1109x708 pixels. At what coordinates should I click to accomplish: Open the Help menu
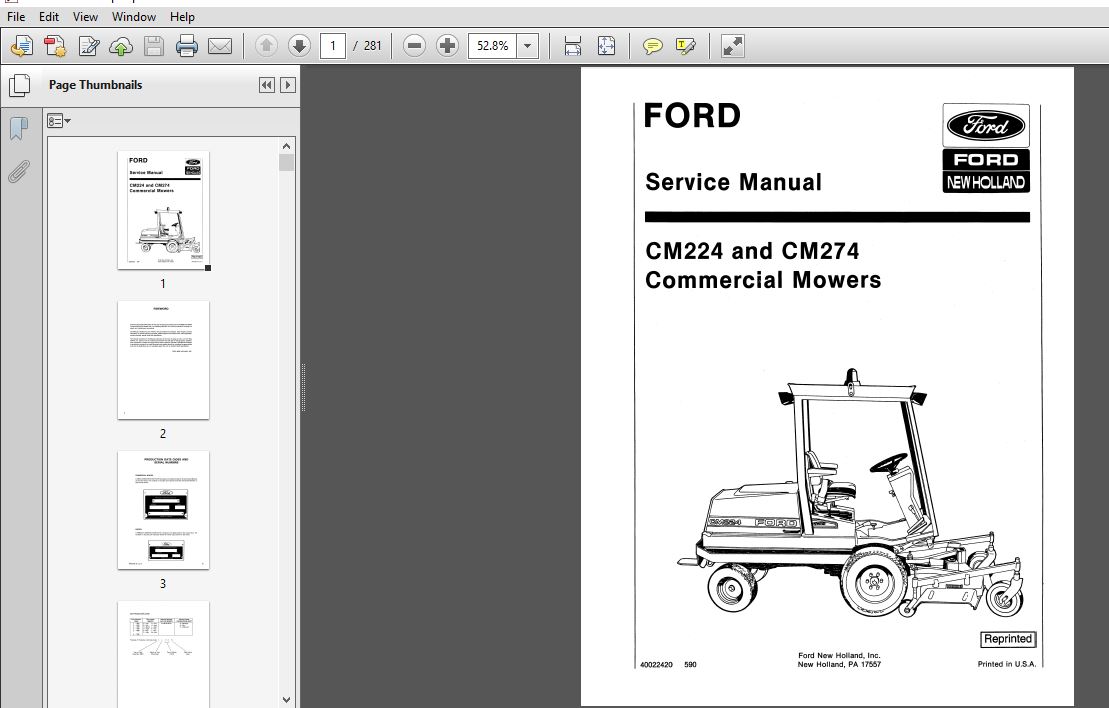182,16
